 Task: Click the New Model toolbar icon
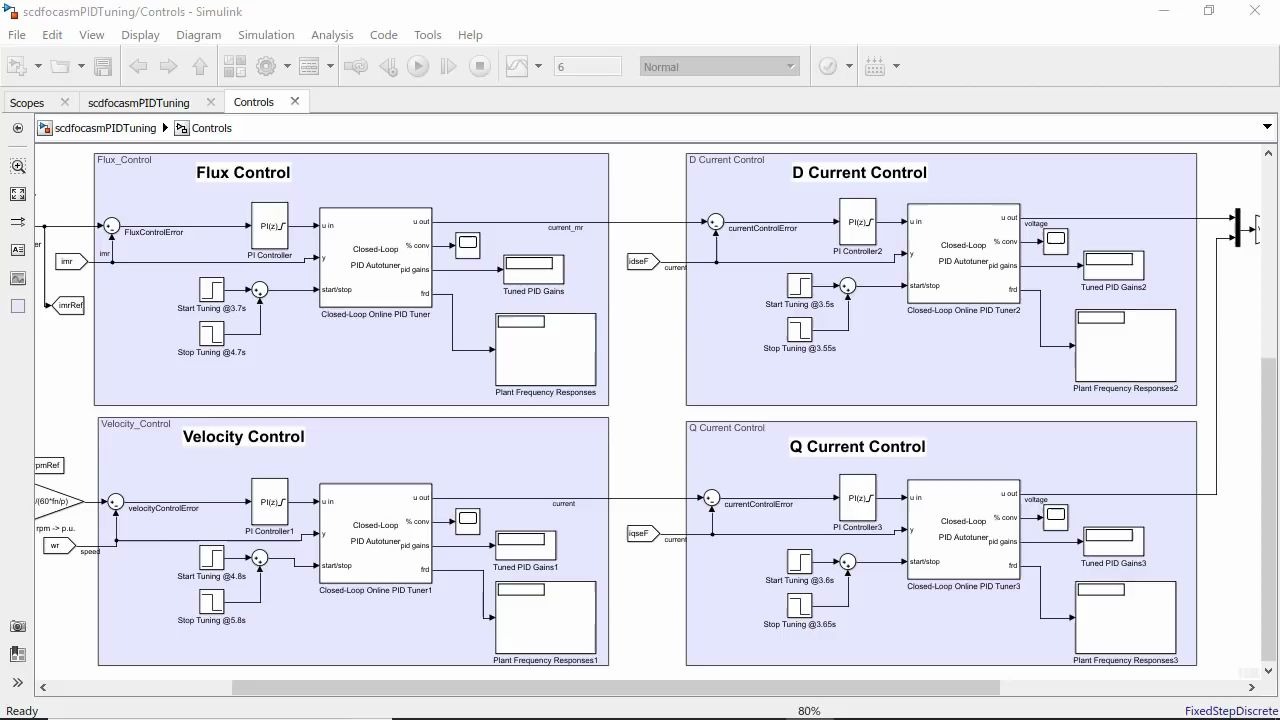(x=17, y=66)
